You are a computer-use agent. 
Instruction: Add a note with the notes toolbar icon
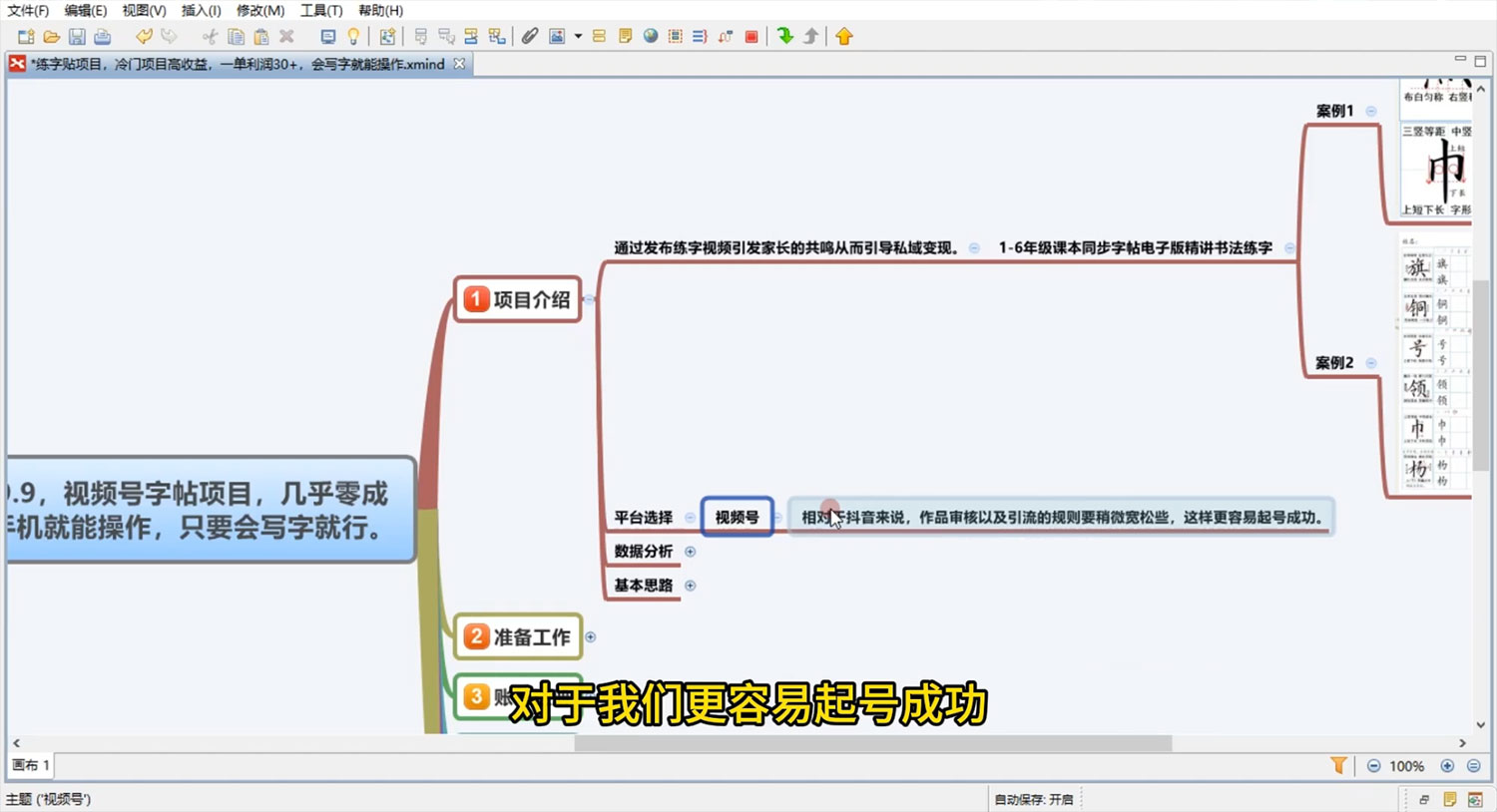pos(624,37)
